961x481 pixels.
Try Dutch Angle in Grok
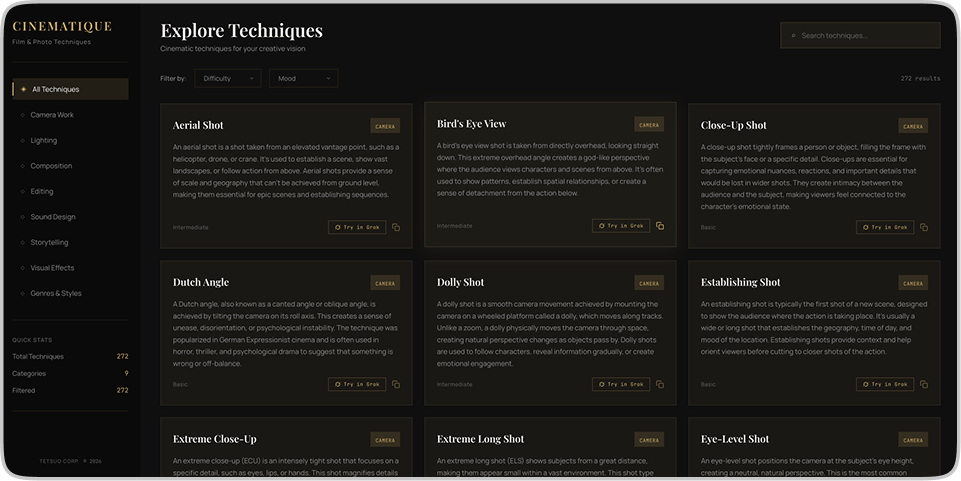pos(357,384)
